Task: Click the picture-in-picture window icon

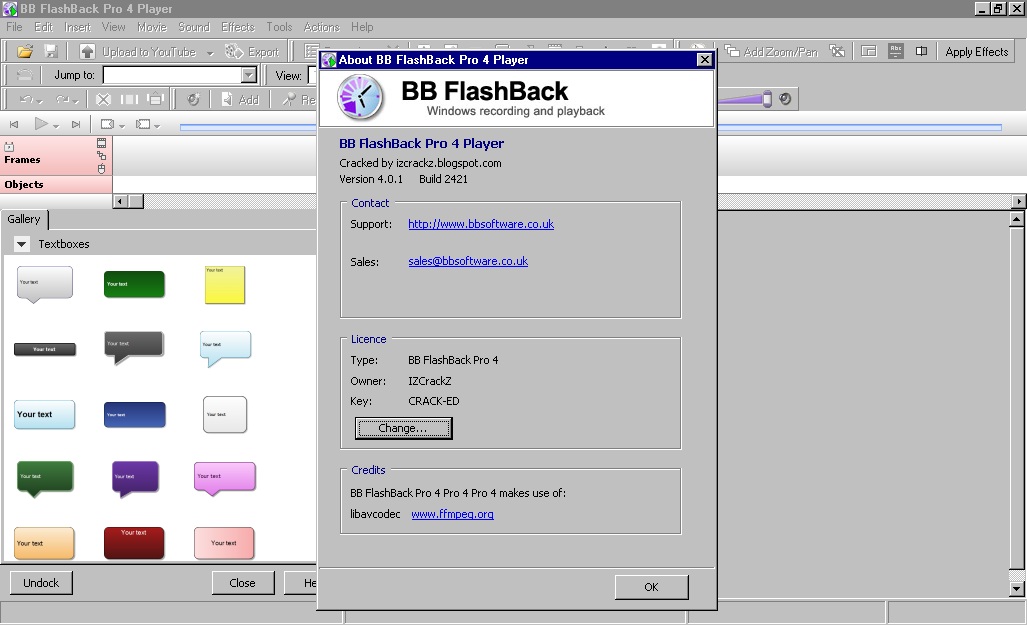Action: [x=868, y=51]
